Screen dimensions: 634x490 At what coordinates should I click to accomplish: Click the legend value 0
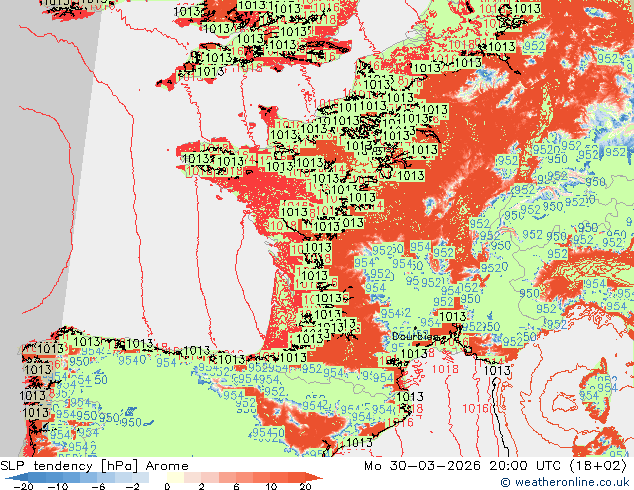tap(167, 486)
